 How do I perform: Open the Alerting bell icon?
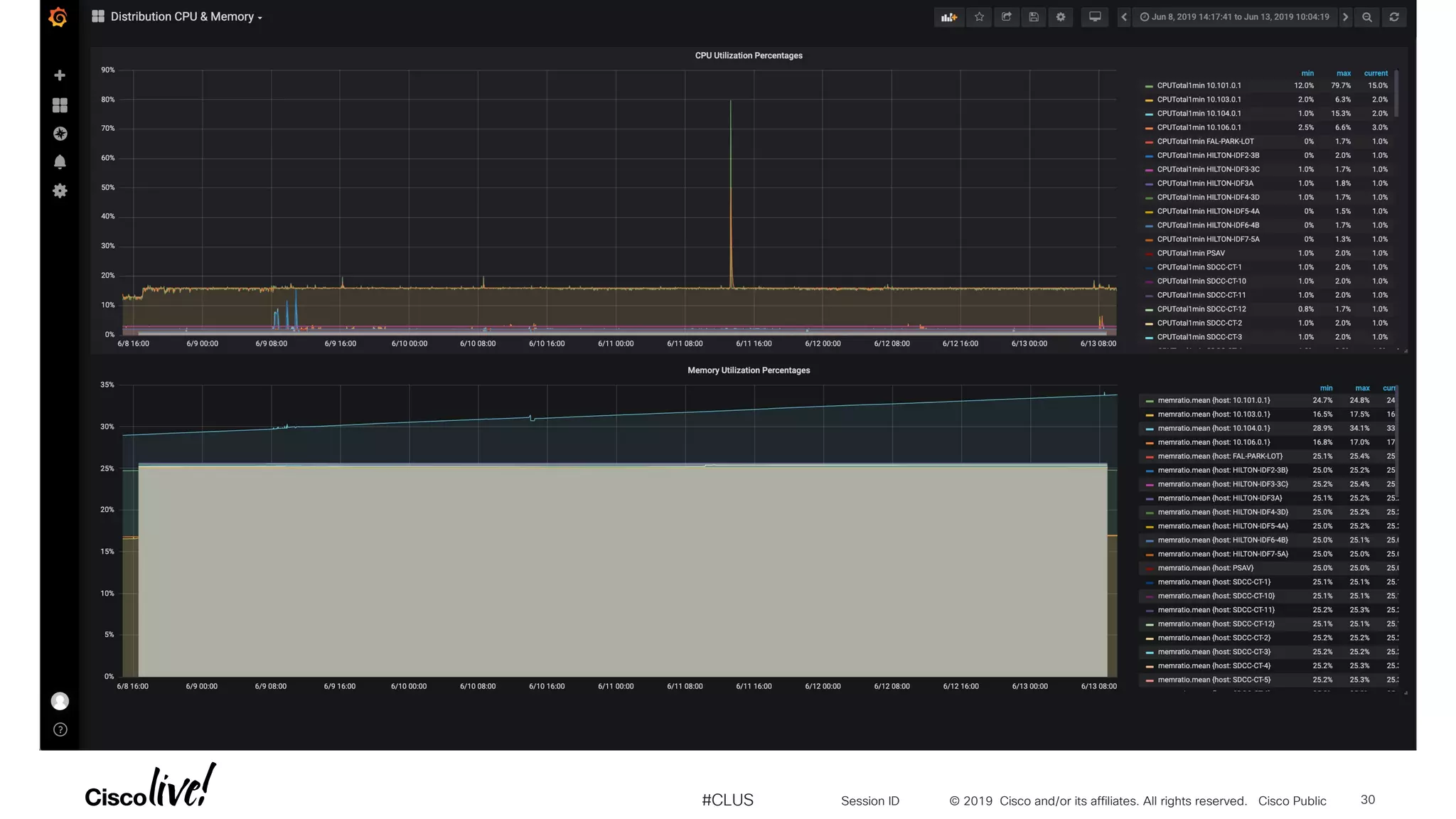60,162
